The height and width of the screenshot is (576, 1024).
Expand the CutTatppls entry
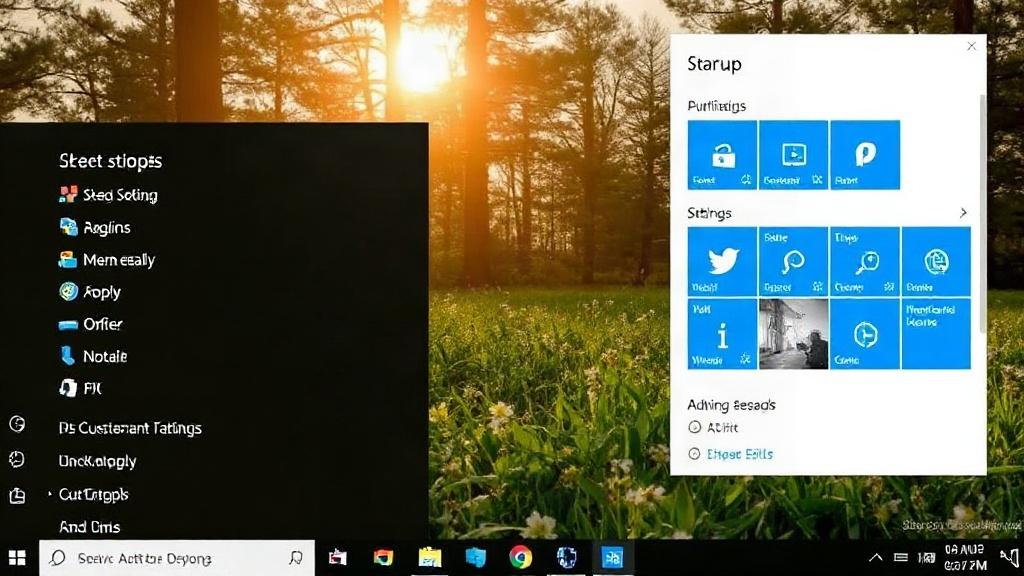click(93, 494)
